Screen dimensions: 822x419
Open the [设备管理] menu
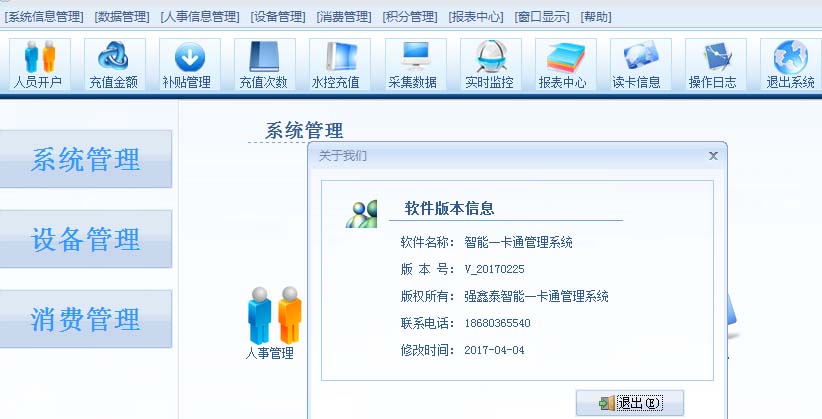tap(278, 17)
